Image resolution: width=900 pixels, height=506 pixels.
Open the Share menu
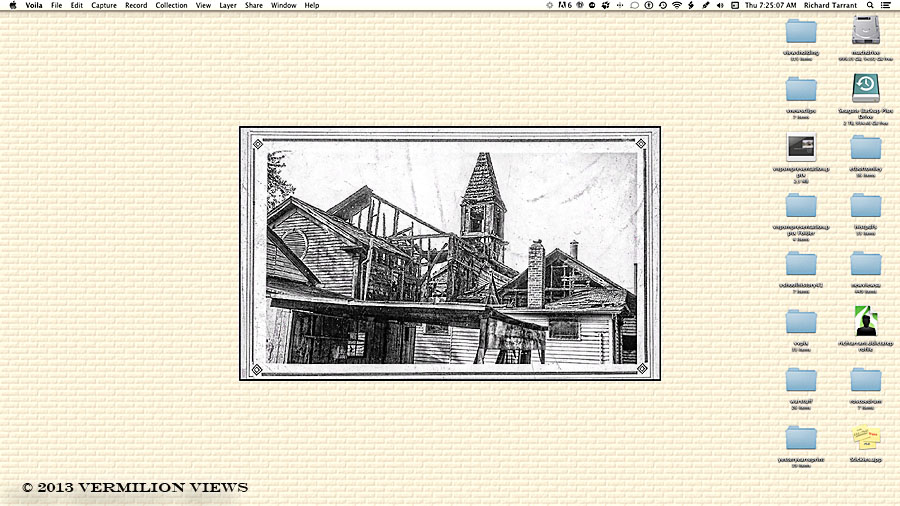point(254,5)
